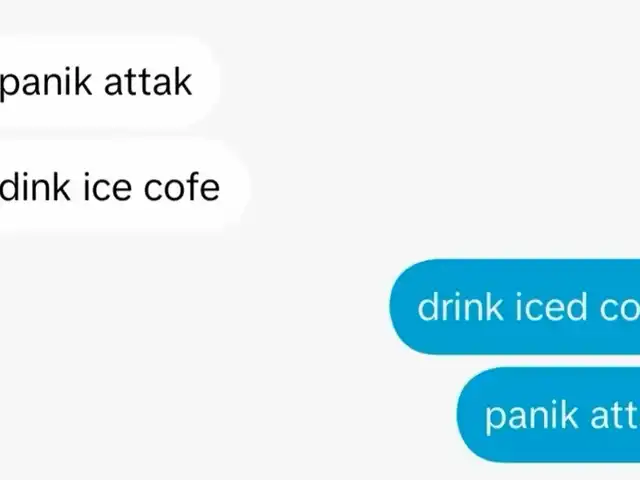The width and height of the screenshot is (640, 480).
Task: Click the word 'dink' in the received message
Action: 35,186
